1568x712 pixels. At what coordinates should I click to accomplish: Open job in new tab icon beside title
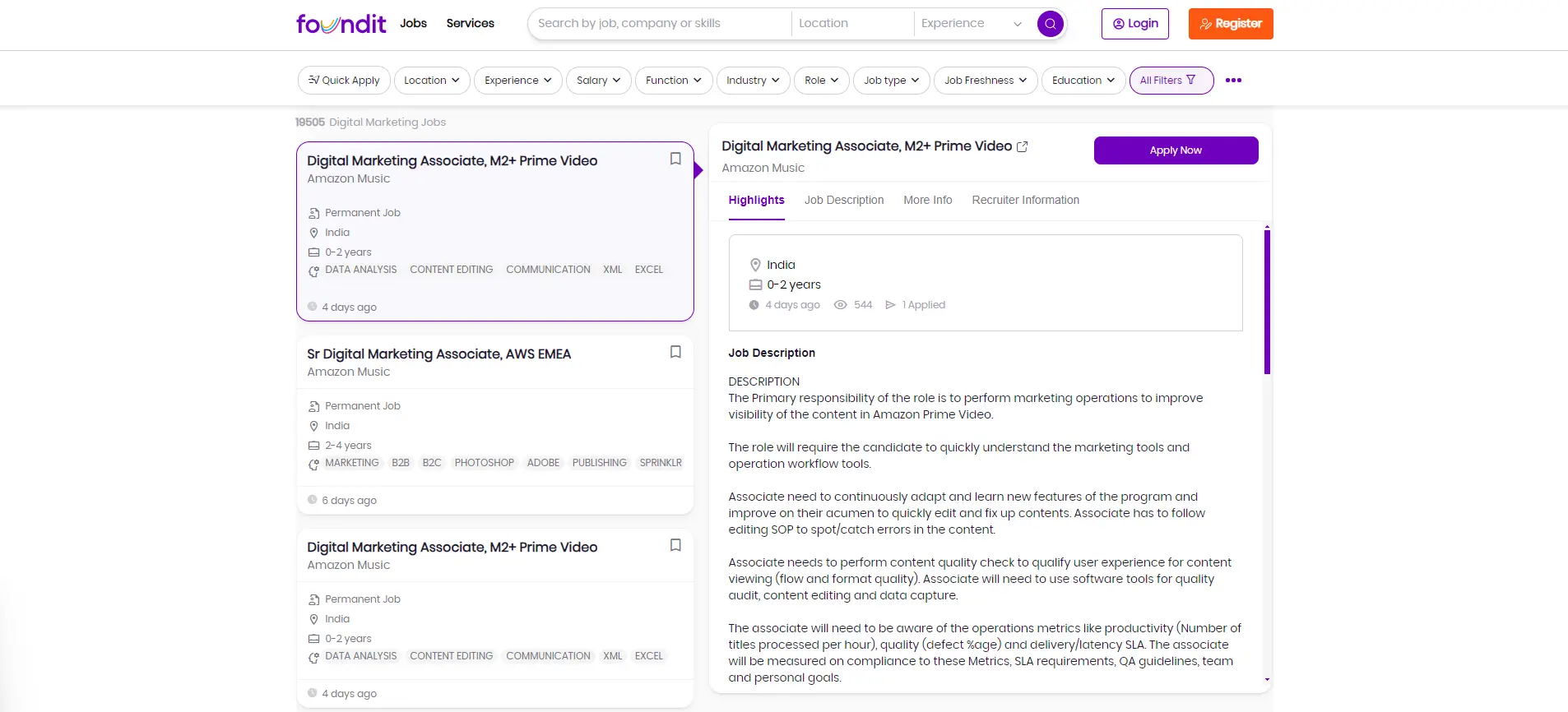pos(1023,146)
